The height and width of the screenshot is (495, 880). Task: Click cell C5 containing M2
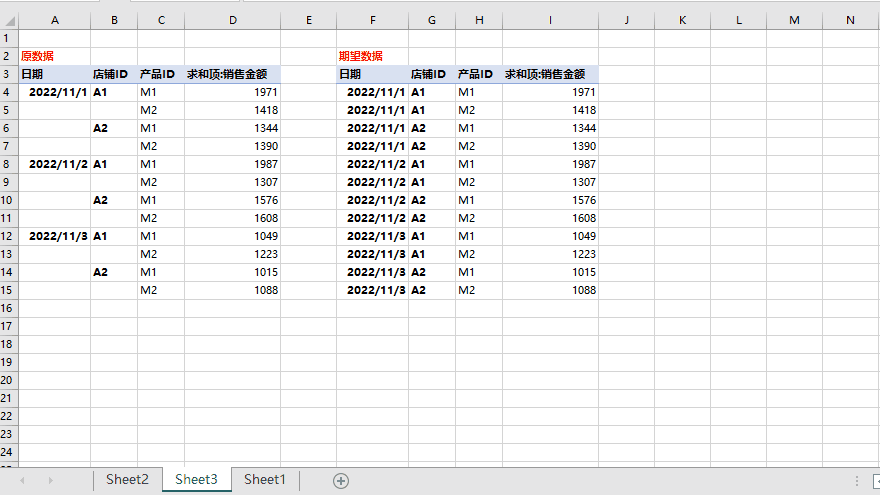[x=161, y=110]
